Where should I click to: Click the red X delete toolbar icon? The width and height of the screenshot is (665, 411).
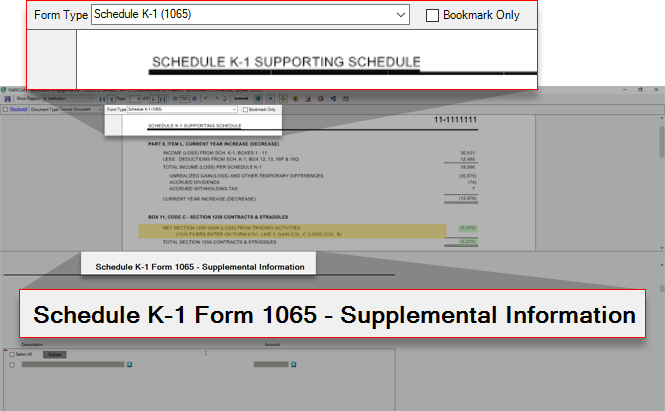point(308,99)
